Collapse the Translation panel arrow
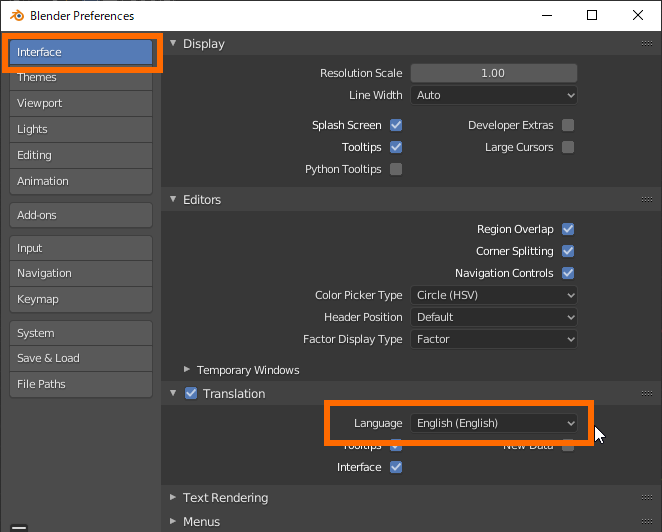Screen dimensions: 662x532 click(173, 393)
